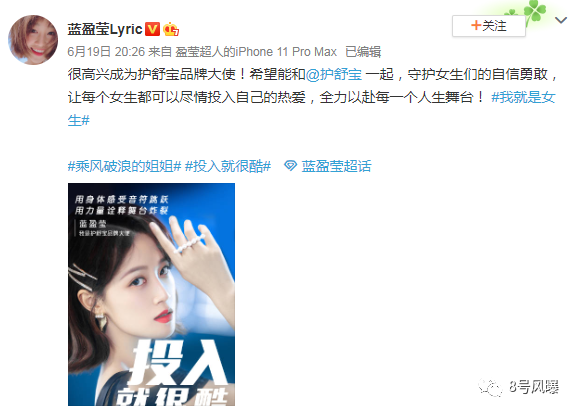Image resolution: width=577 pixels, height=413 pixels.
Task: Click the WeChat logo watermark icon
Action: point(490,387)
